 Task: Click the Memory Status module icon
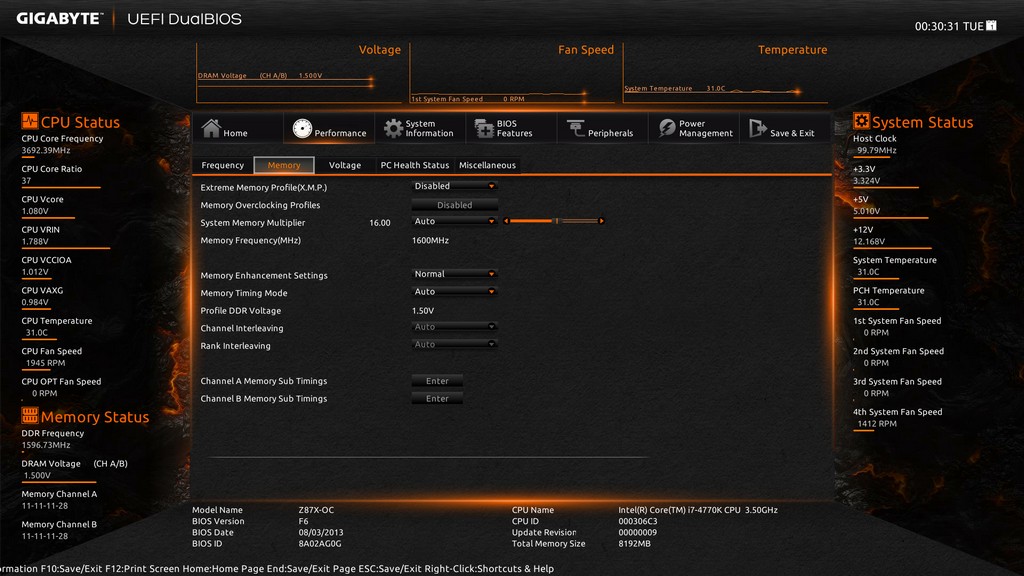pos(29,415)
